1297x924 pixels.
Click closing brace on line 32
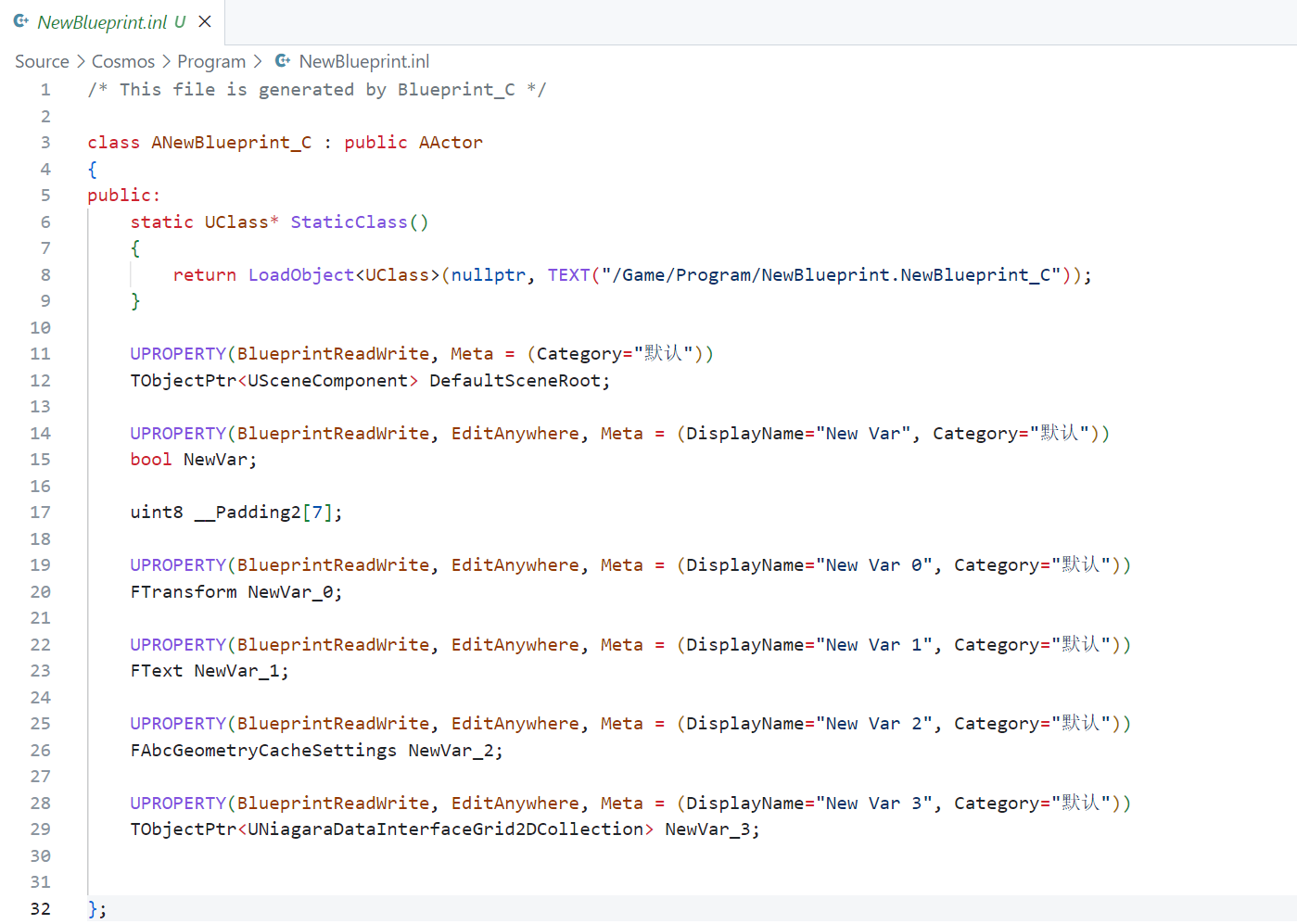tap(93, 909)
